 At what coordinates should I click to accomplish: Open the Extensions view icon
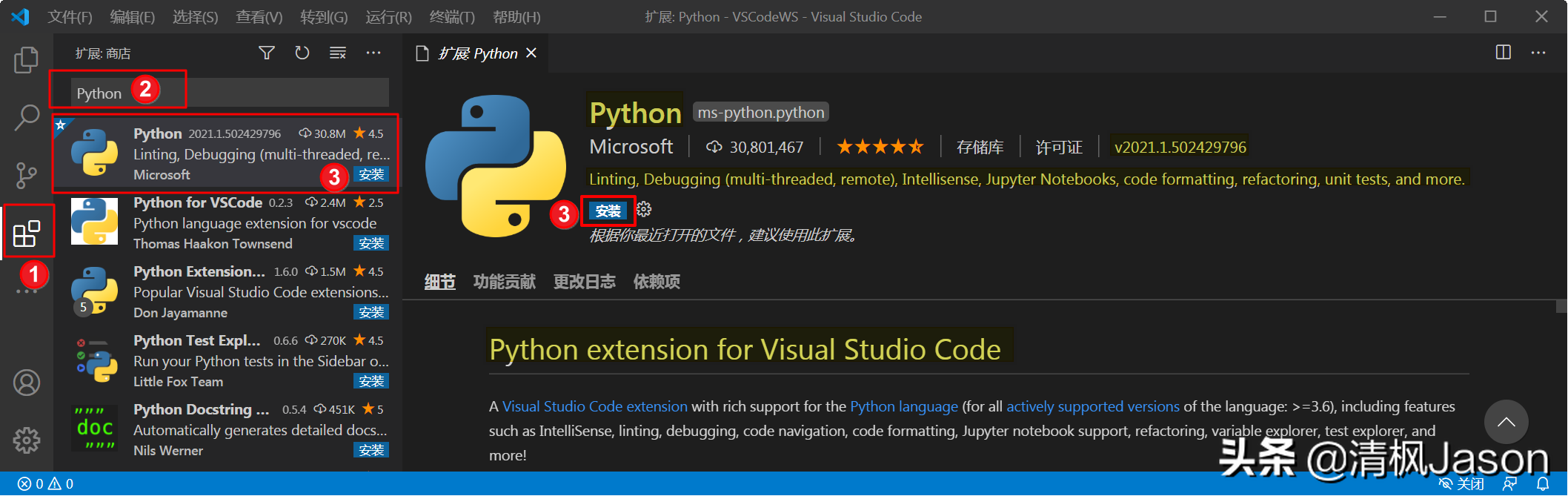point(27,234)
